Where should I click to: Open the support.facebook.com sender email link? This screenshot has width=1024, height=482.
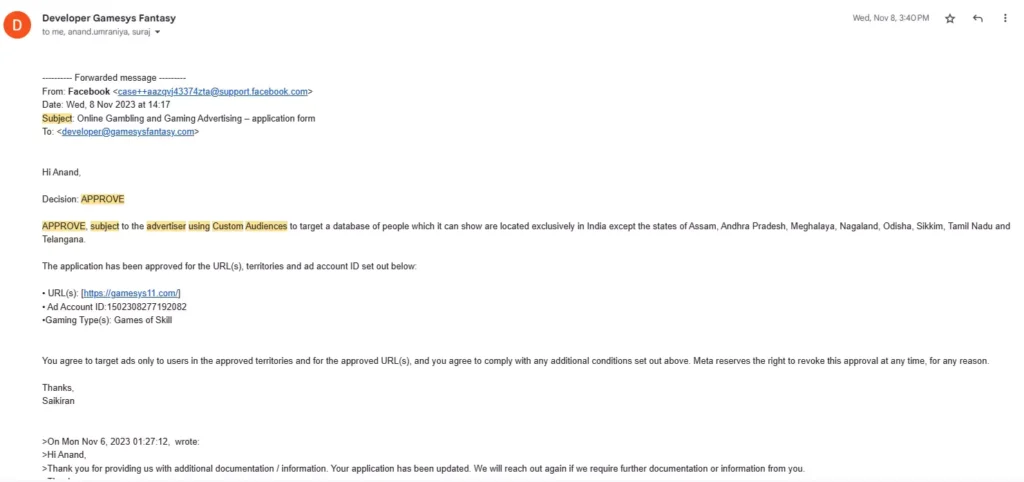212,91
